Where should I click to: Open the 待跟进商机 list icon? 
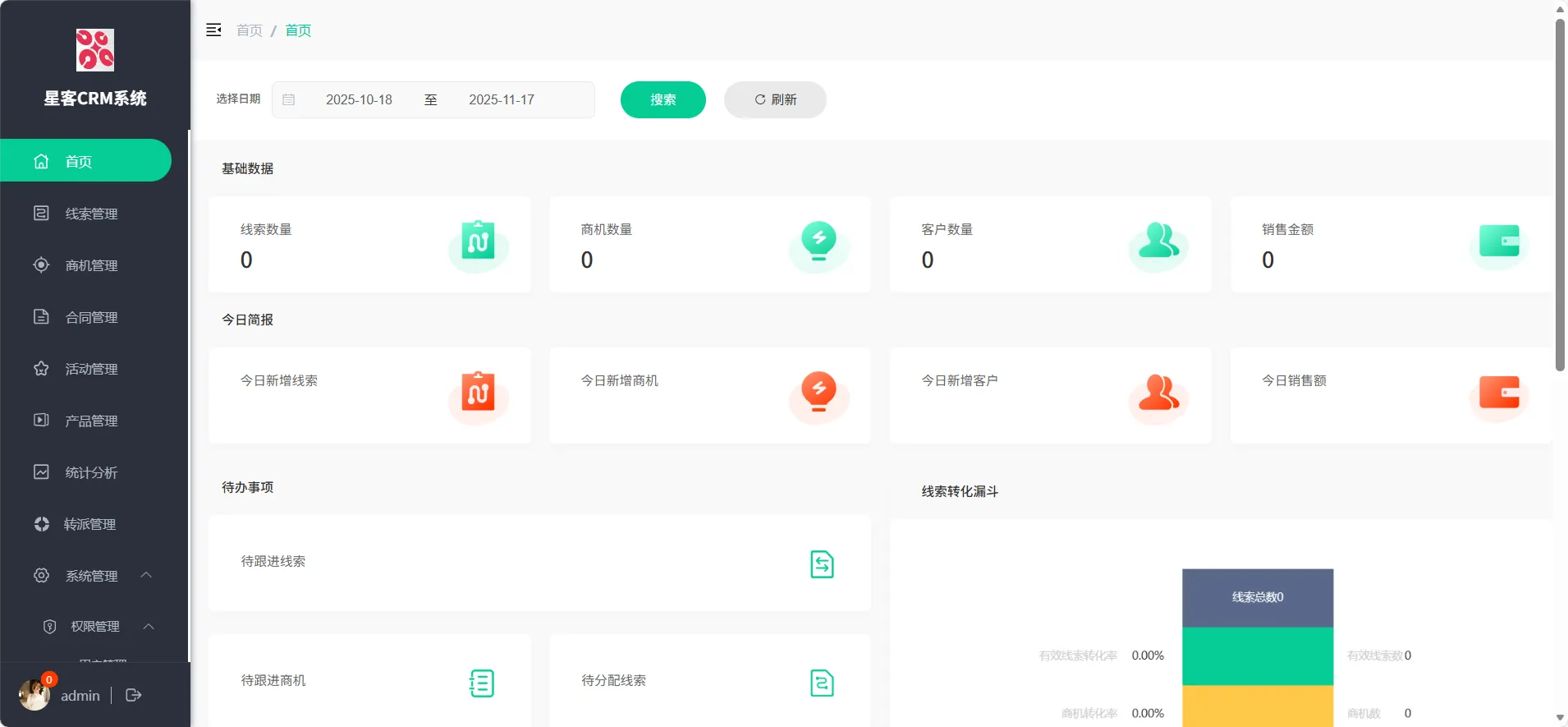pos(482,683)
